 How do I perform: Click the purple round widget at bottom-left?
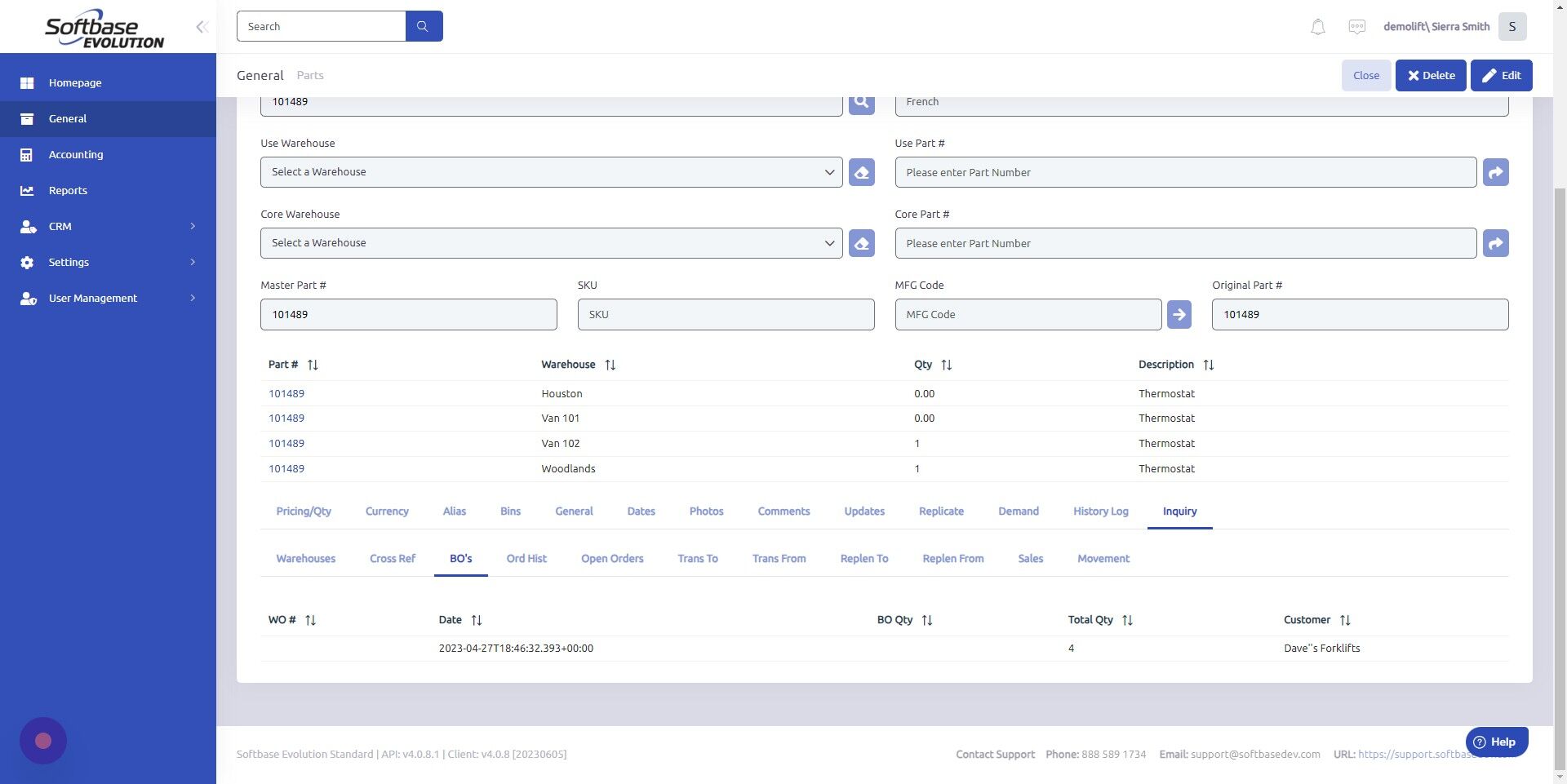[43, 741]
